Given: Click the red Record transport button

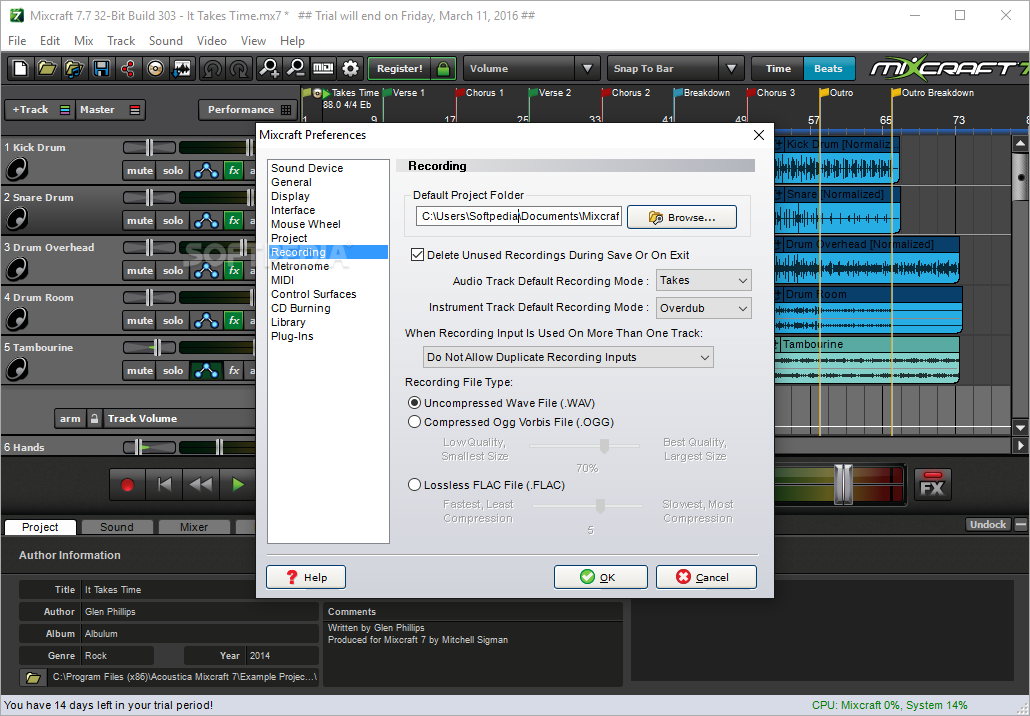Looking at the screenshot, I should pos(127,485).
